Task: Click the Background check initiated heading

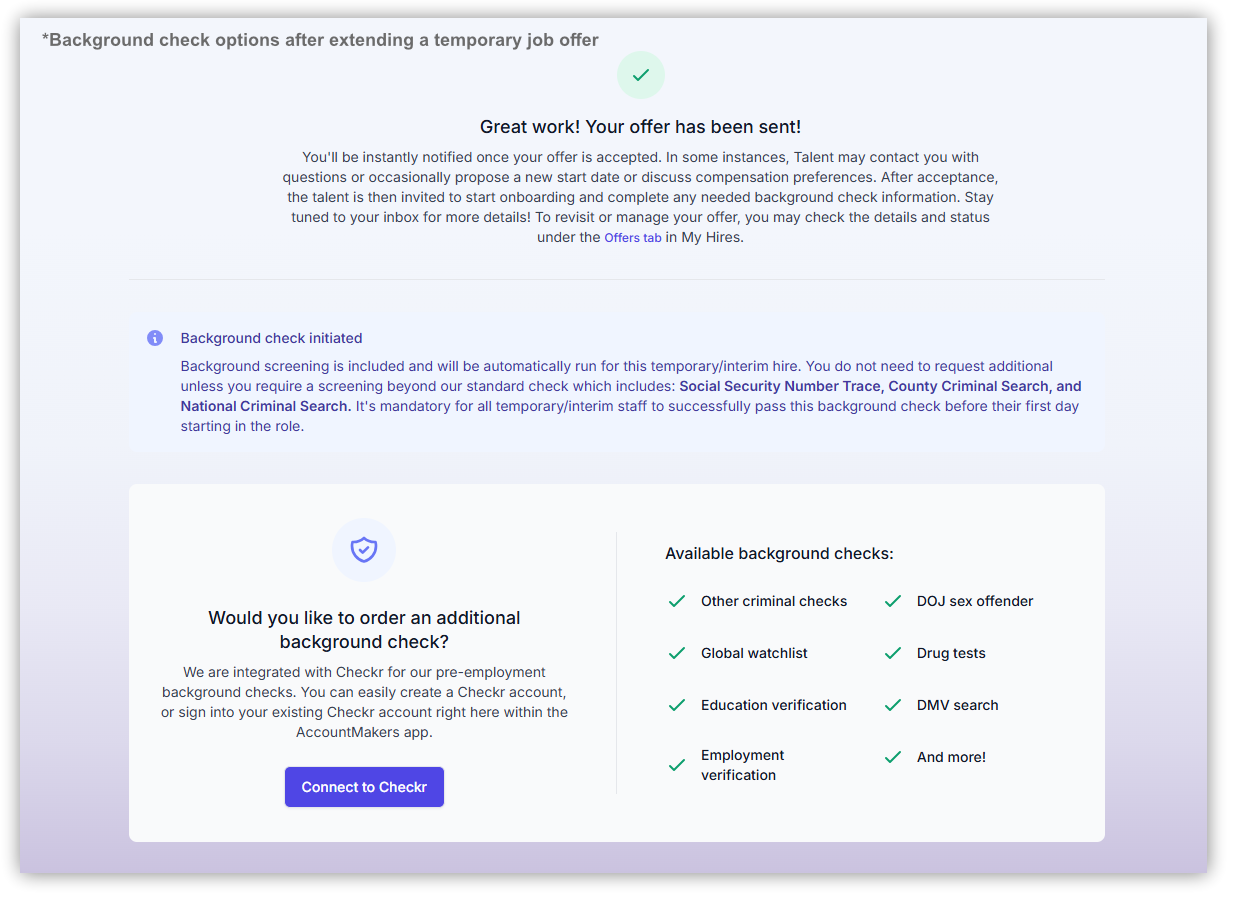Action: (270, 338)
